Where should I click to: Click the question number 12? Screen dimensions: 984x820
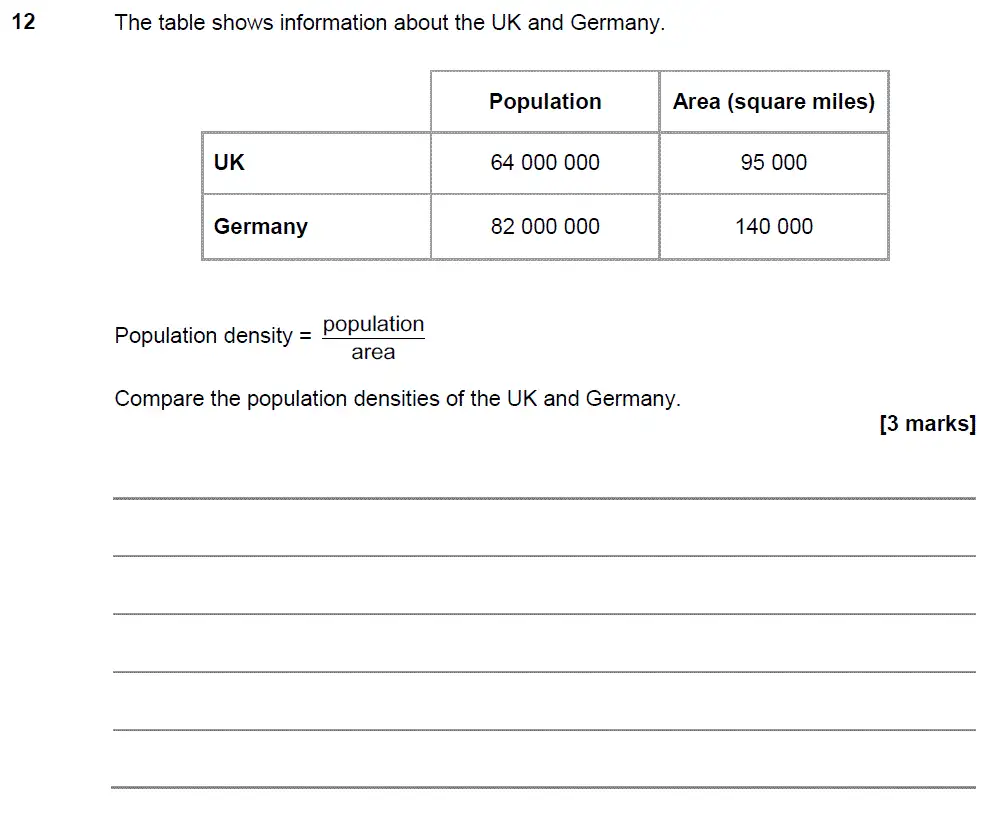coord(23,22)
